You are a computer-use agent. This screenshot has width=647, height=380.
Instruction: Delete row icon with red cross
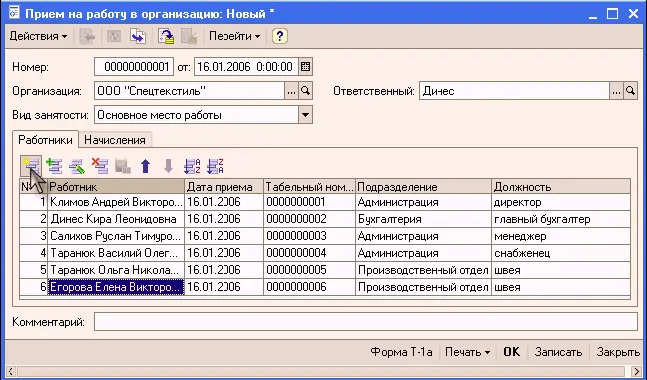[99, 166]
